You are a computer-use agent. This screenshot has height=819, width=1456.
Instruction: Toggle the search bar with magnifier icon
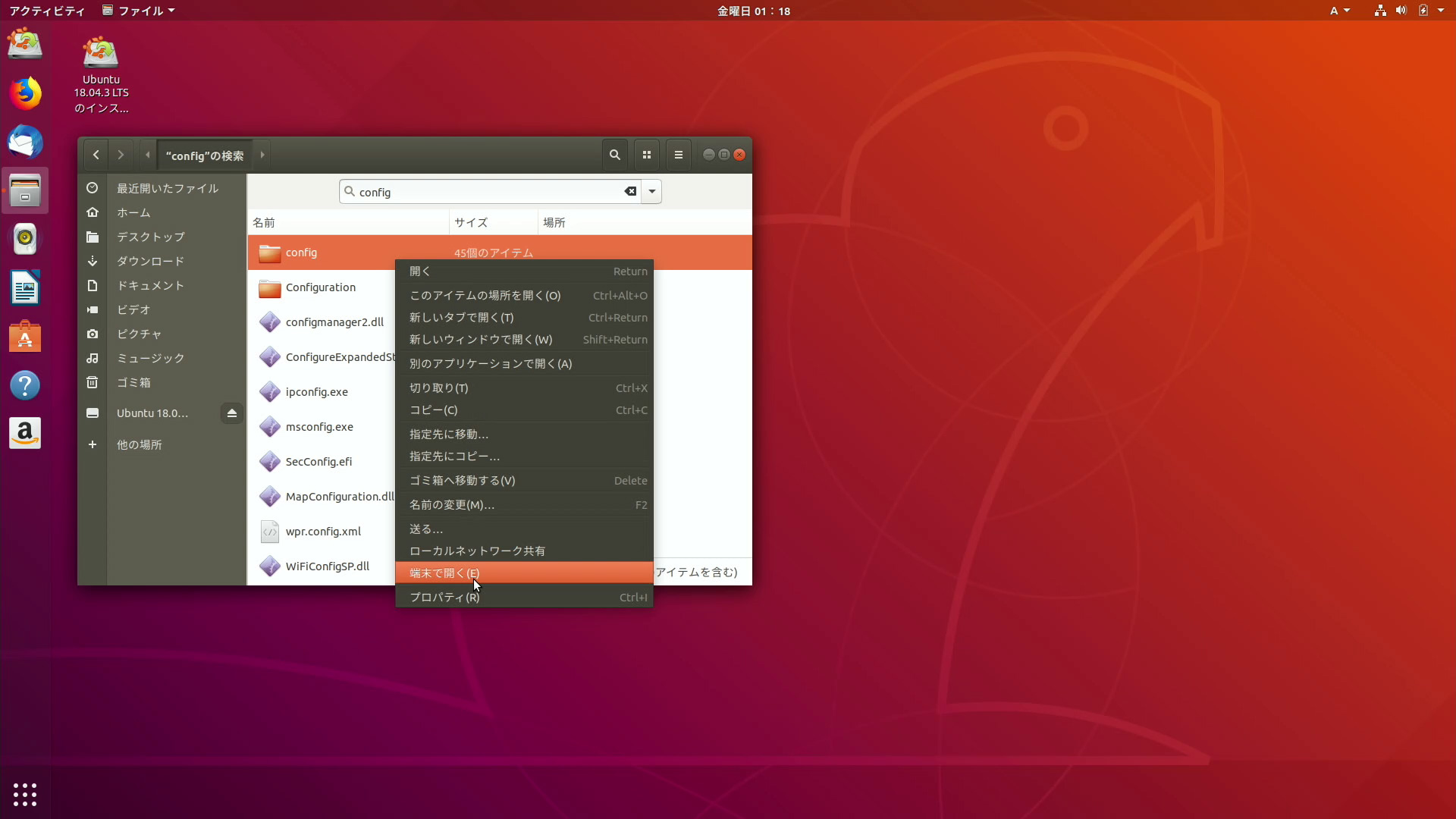click(x=614, y=154)
